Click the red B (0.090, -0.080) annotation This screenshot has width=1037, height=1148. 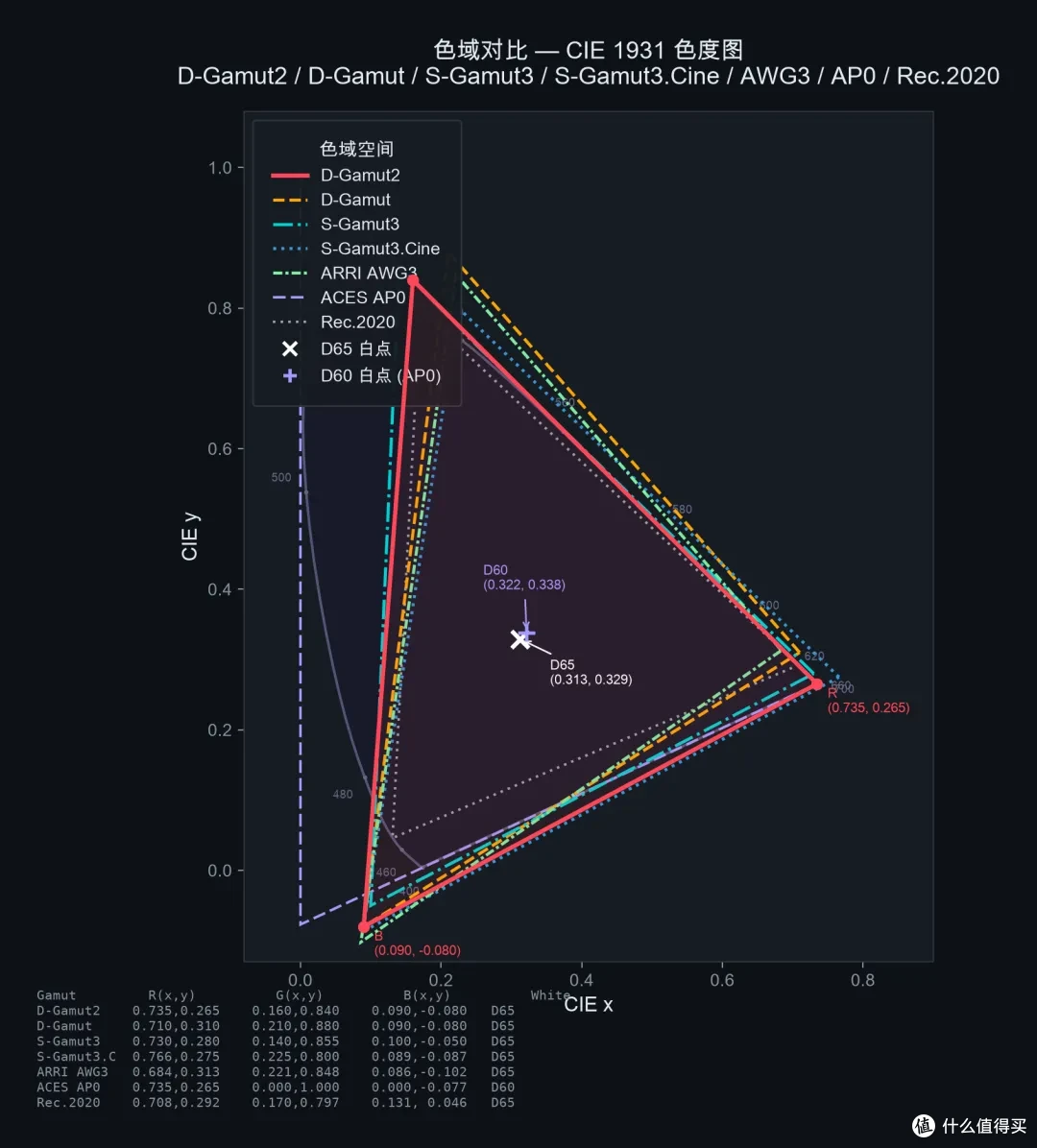pos(418,944)
